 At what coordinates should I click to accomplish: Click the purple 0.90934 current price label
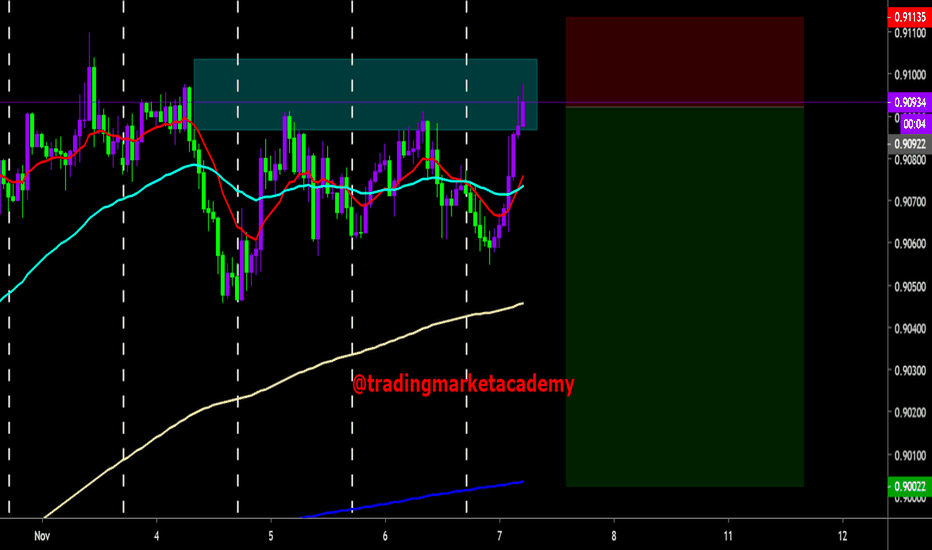[x=909, y=102]
